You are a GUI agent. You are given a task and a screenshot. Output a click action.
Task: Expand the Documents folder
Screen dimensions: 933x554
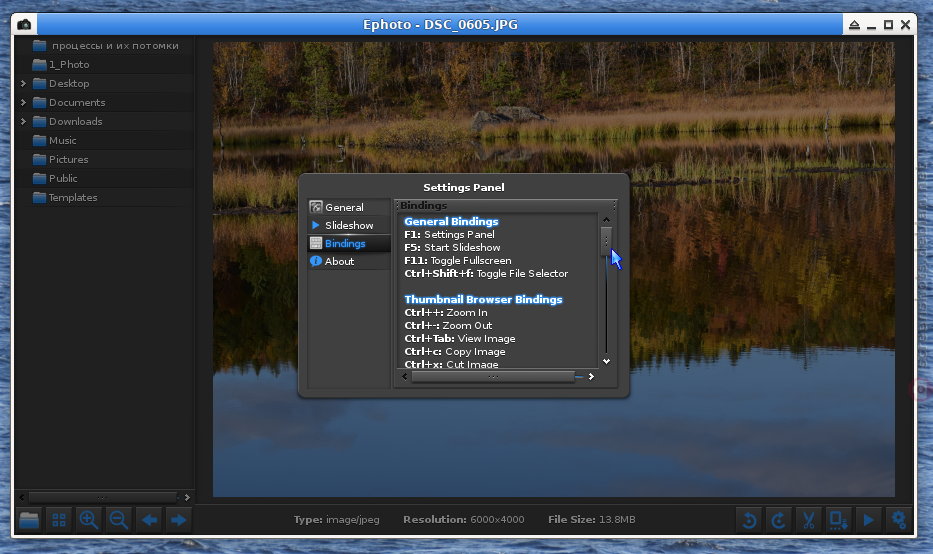pyautogui.click(x=23, y=102)
